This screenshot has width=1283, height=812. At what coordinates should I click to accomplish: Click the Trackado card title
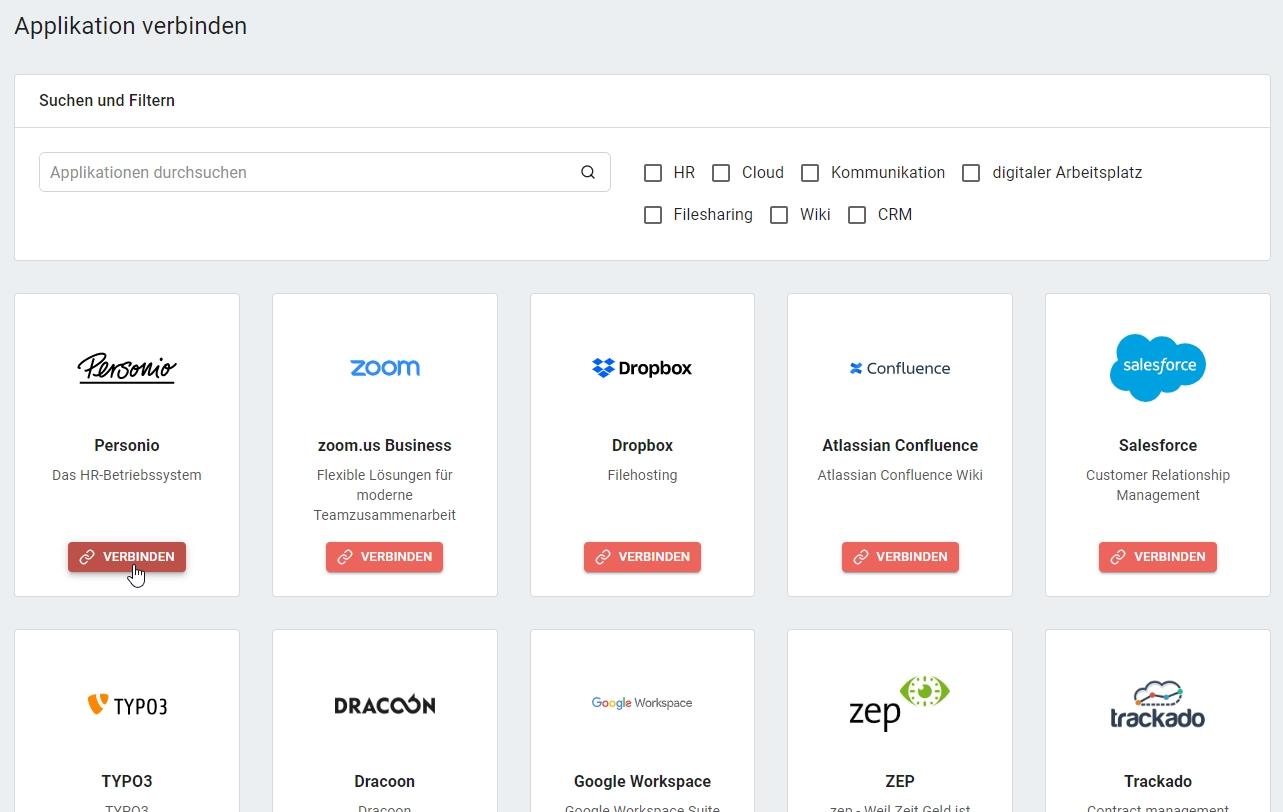click(x=1158, y=781)
